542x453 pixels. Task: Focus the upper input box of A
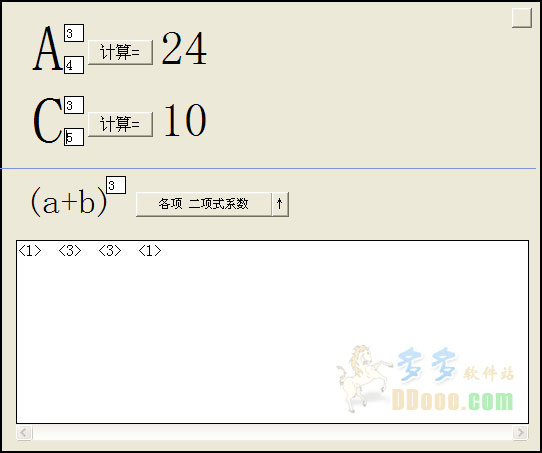(74, 33)
